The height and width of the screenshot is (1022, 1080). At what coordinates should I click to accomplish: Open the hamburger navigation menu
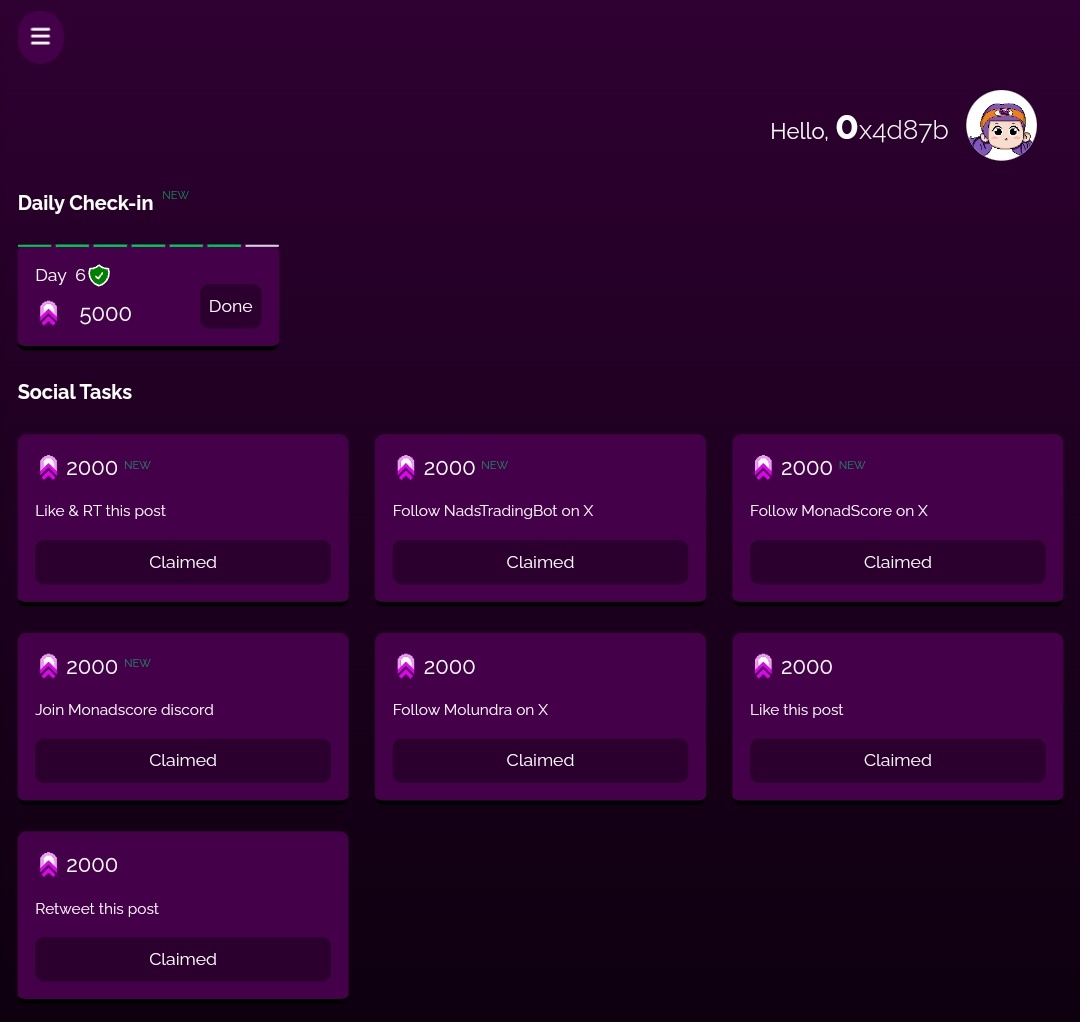coord(40,36)
